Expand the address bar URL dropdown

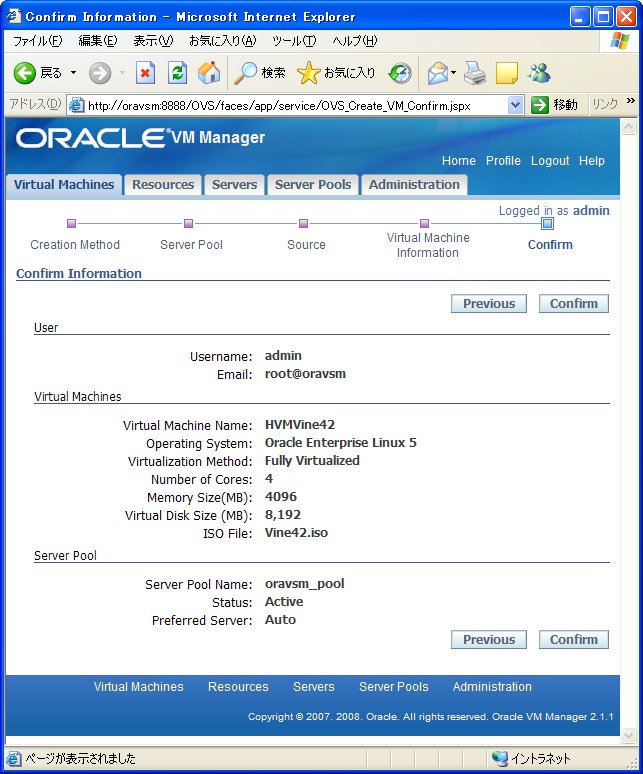pos(515,105)
